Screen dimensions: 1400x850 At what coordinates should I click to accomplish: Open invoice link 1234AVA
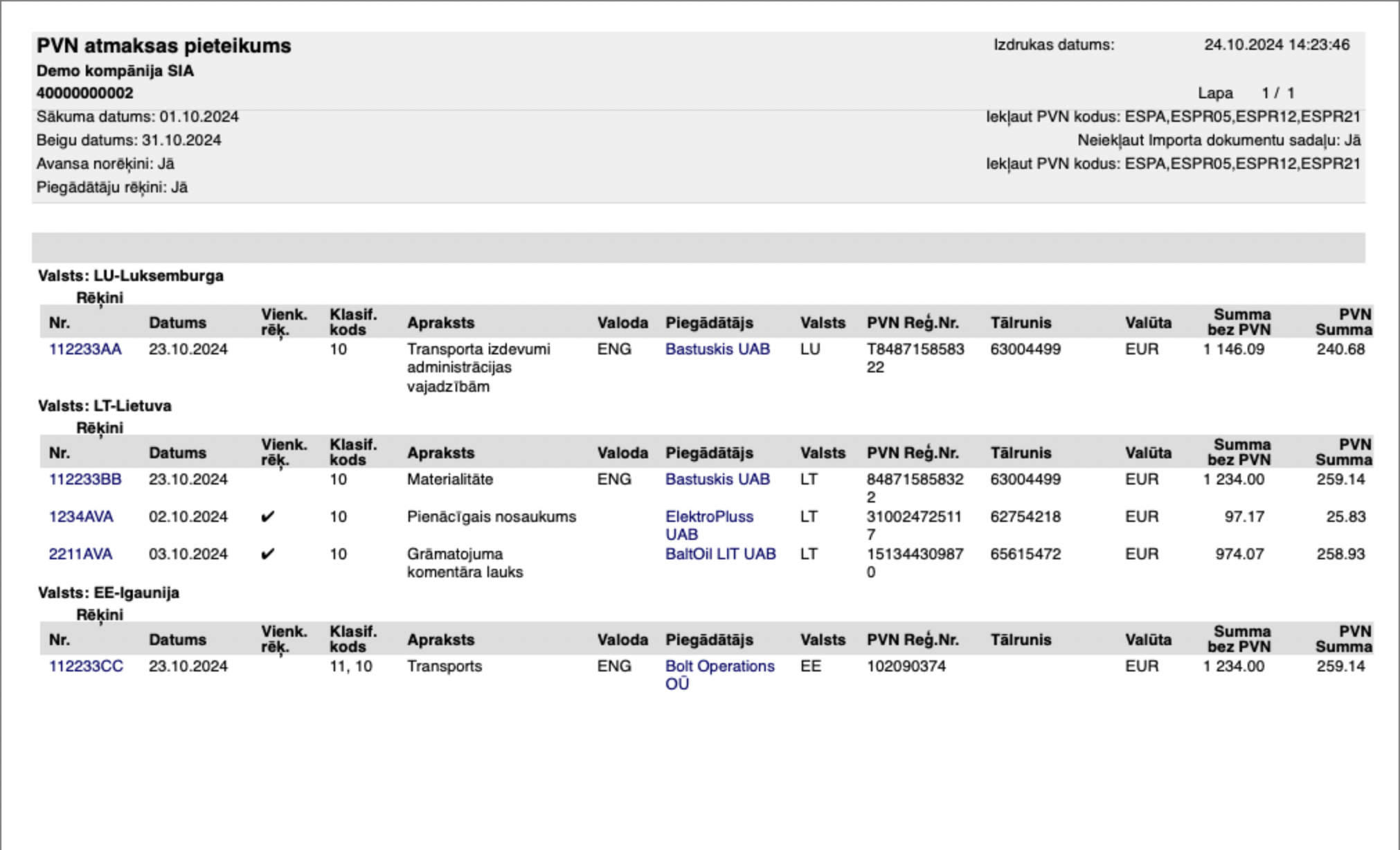point(81,517)
